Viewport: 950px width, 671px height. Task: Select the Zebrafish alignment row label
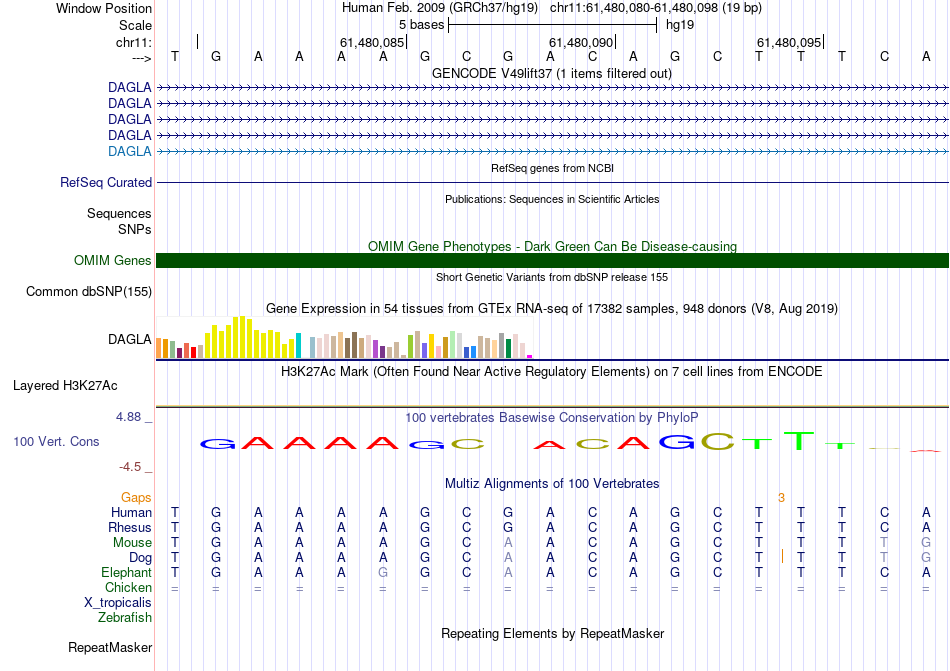(x=125, y=618)
